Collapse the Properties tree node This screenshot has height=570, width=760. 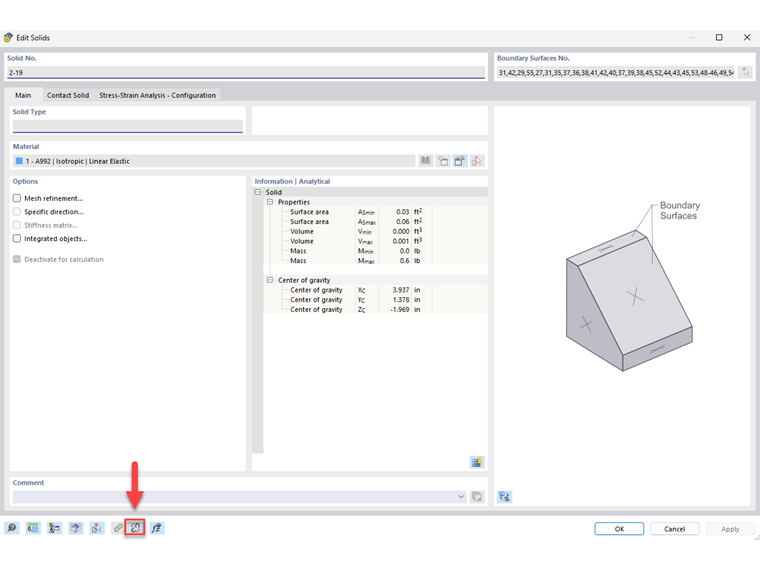tap(270, 202)
